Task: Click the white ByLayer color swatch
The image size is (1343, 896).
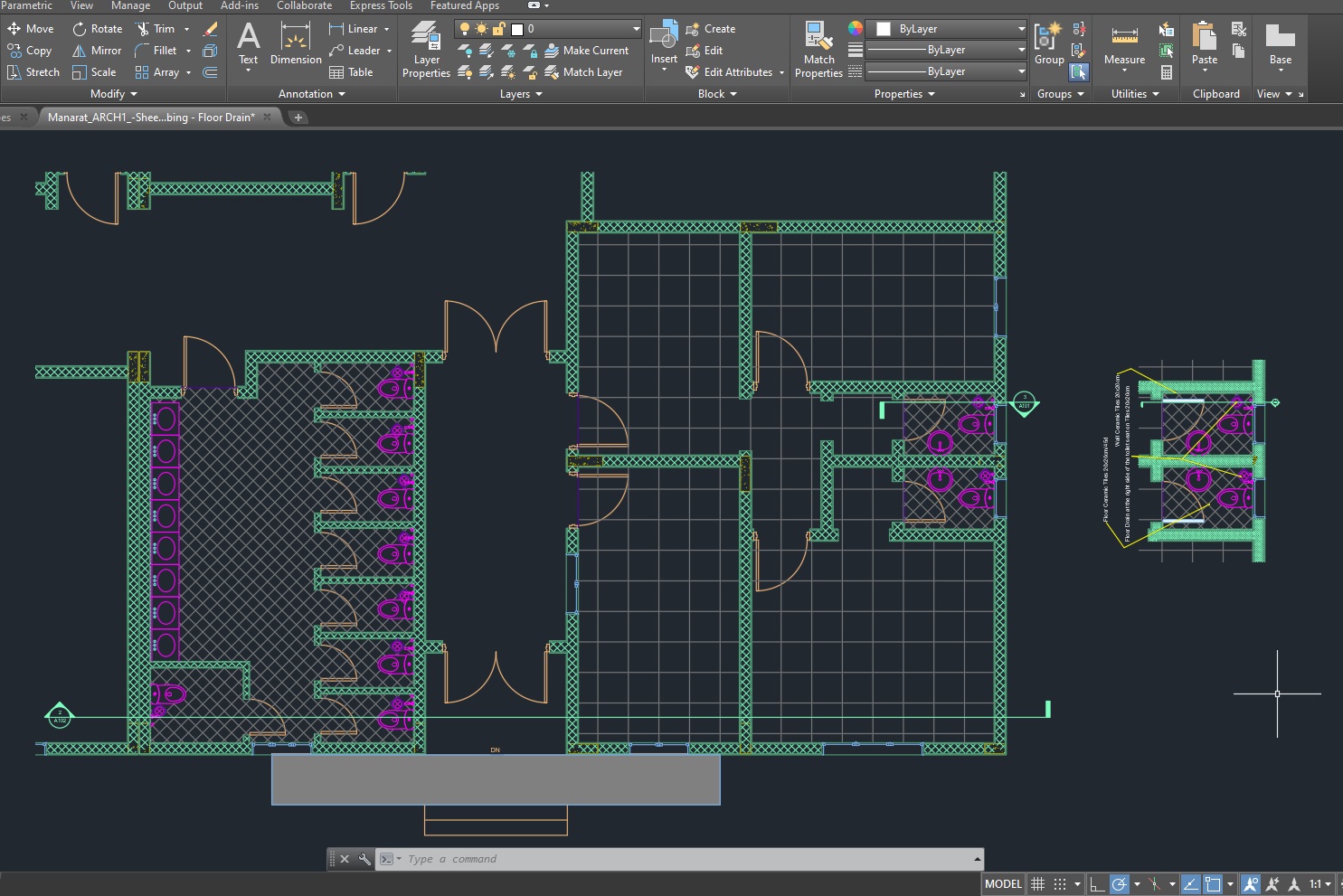Action: 884,29
